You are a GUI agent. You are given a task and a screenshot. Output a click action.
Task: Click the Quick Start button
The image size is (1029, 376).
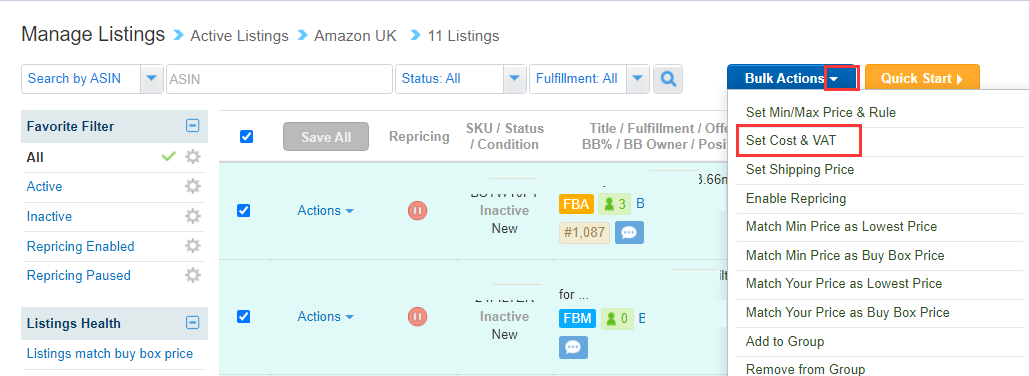(922, 79)
